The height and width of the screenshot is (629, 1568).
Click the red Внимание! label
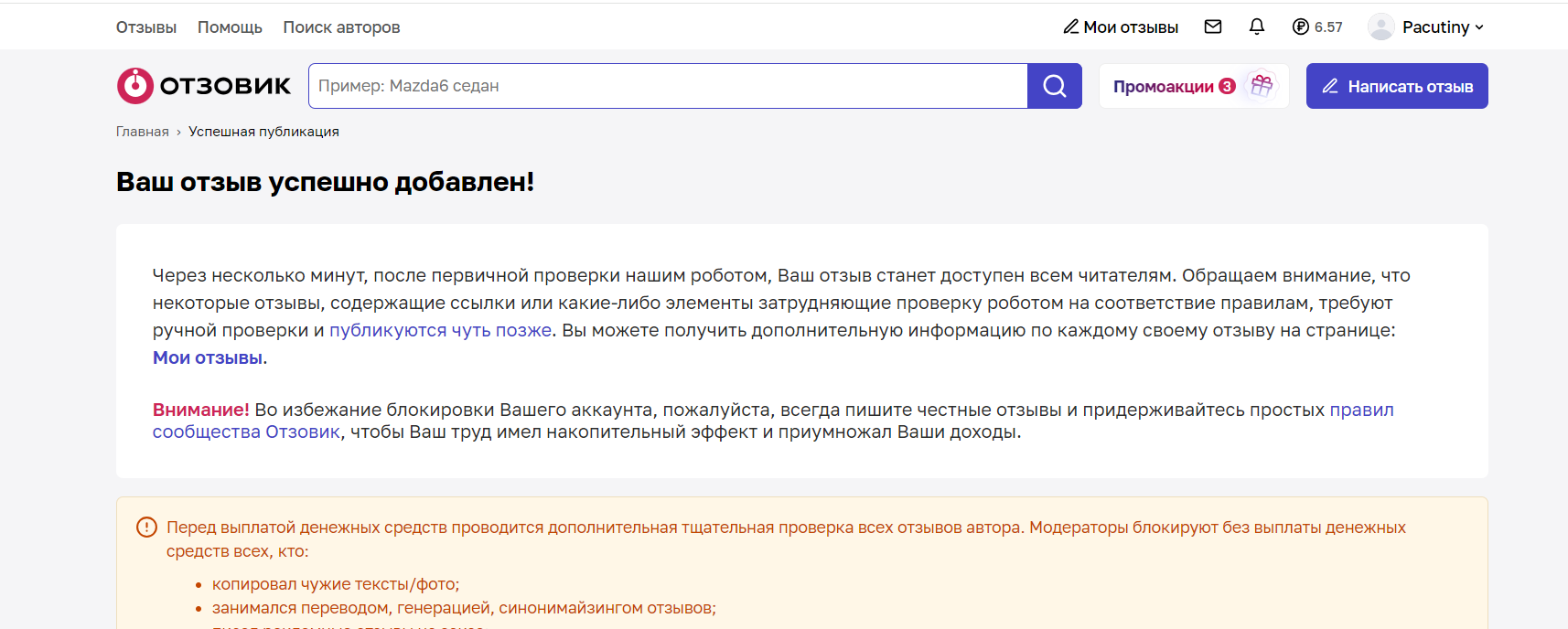point(200,410)
